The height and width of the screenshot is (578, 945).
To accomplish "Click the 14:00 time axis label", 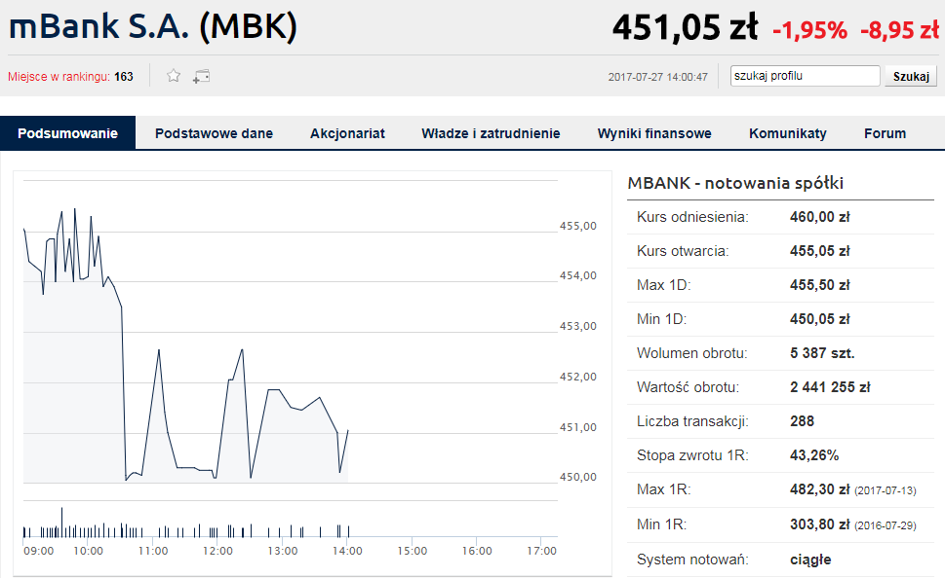I will coord(347,551).
